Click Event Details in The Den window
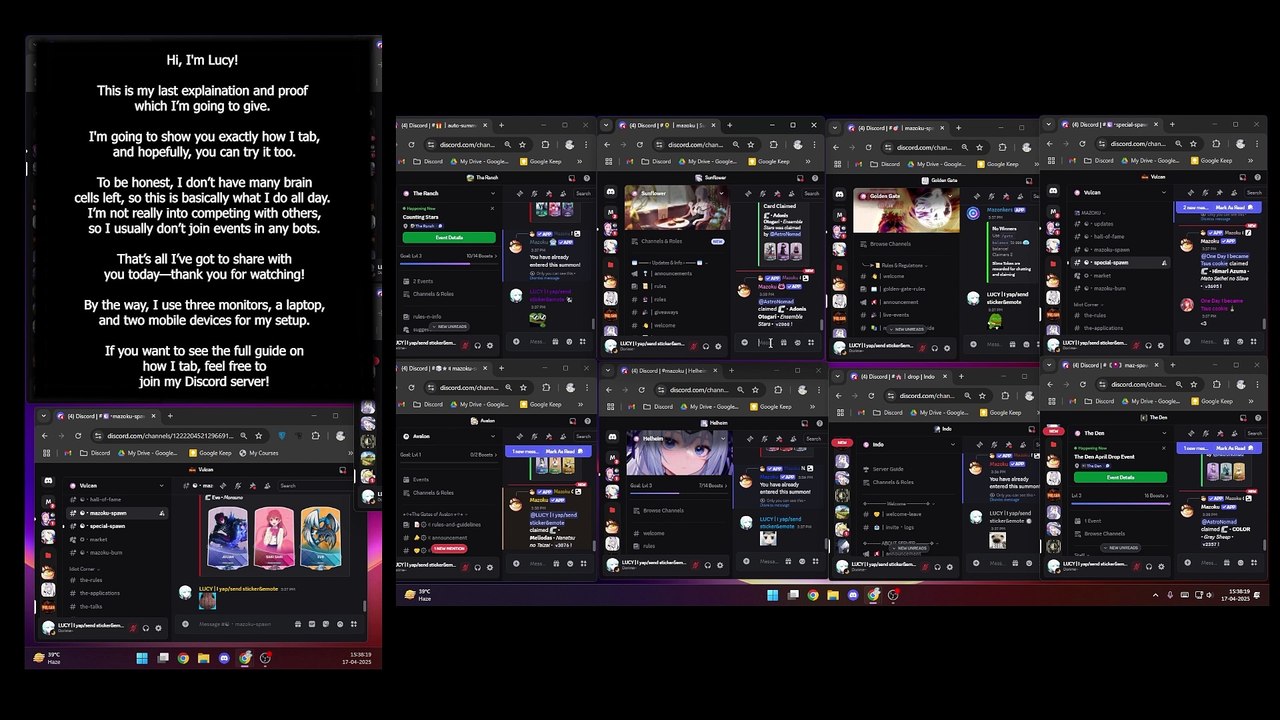The image size is (1280, 720). (1120, 478)
